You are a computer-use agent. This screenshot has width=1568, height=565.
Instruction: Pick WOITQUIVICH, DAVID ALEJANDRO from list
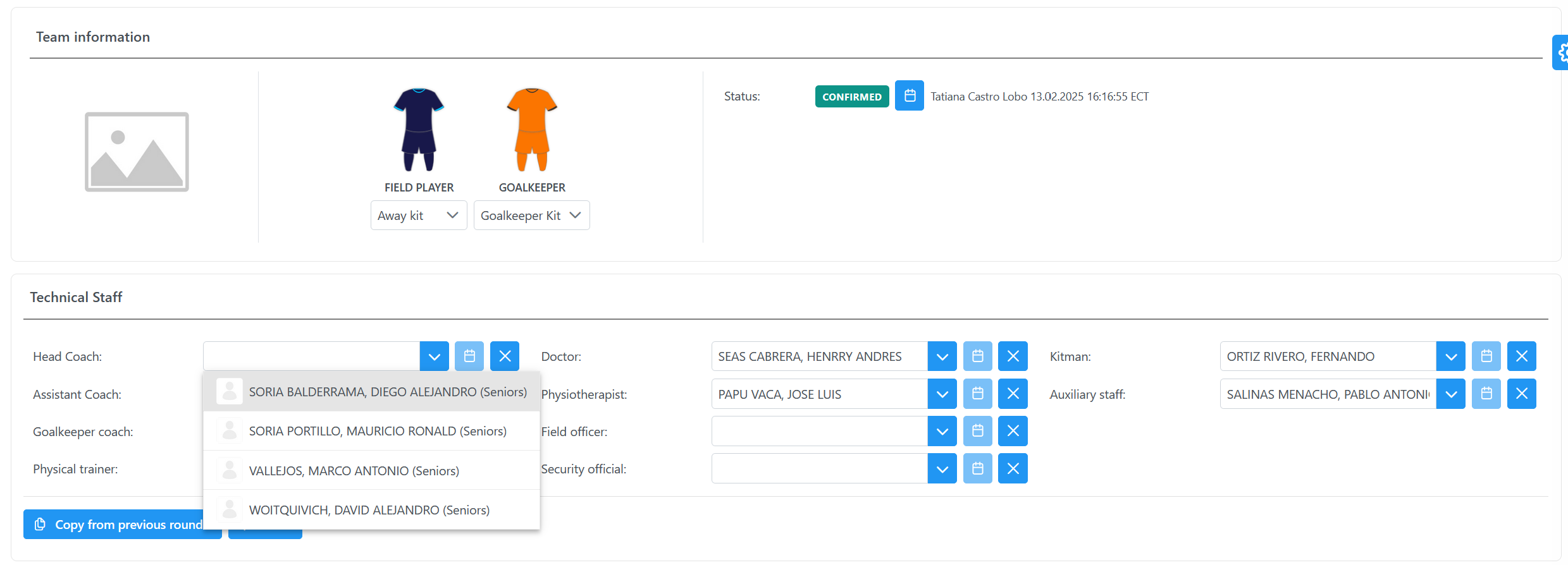click(x=369, y=510)
